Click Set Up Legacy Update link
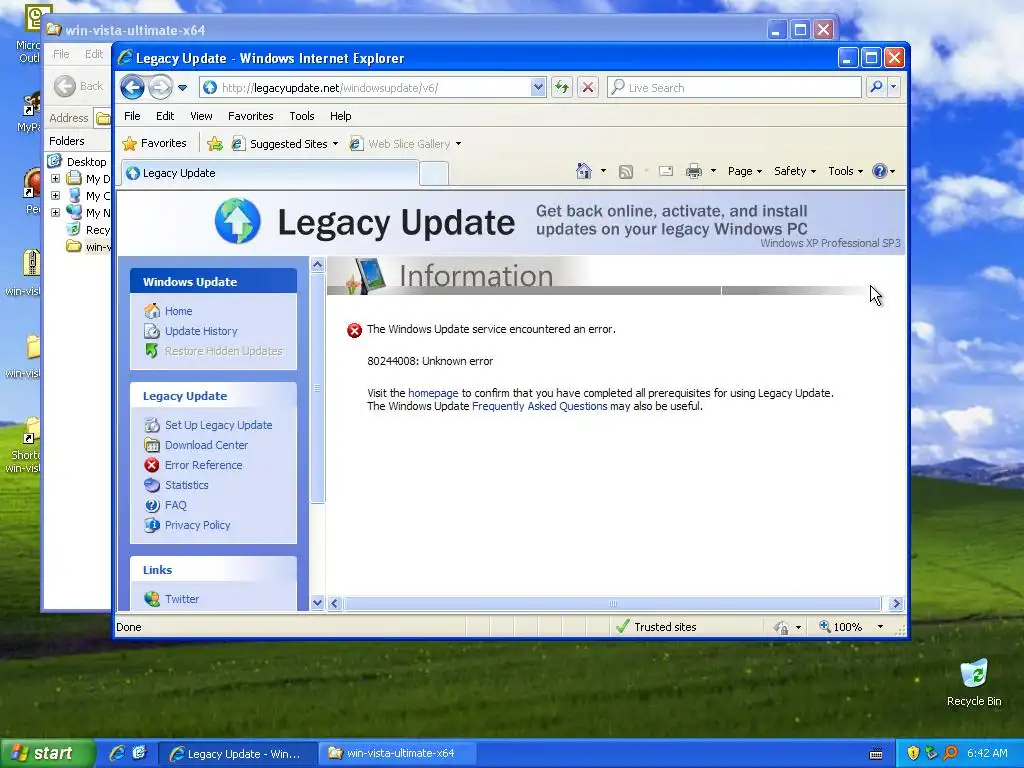The height and width of the screenshot is (768, 1024). (218, 425)
